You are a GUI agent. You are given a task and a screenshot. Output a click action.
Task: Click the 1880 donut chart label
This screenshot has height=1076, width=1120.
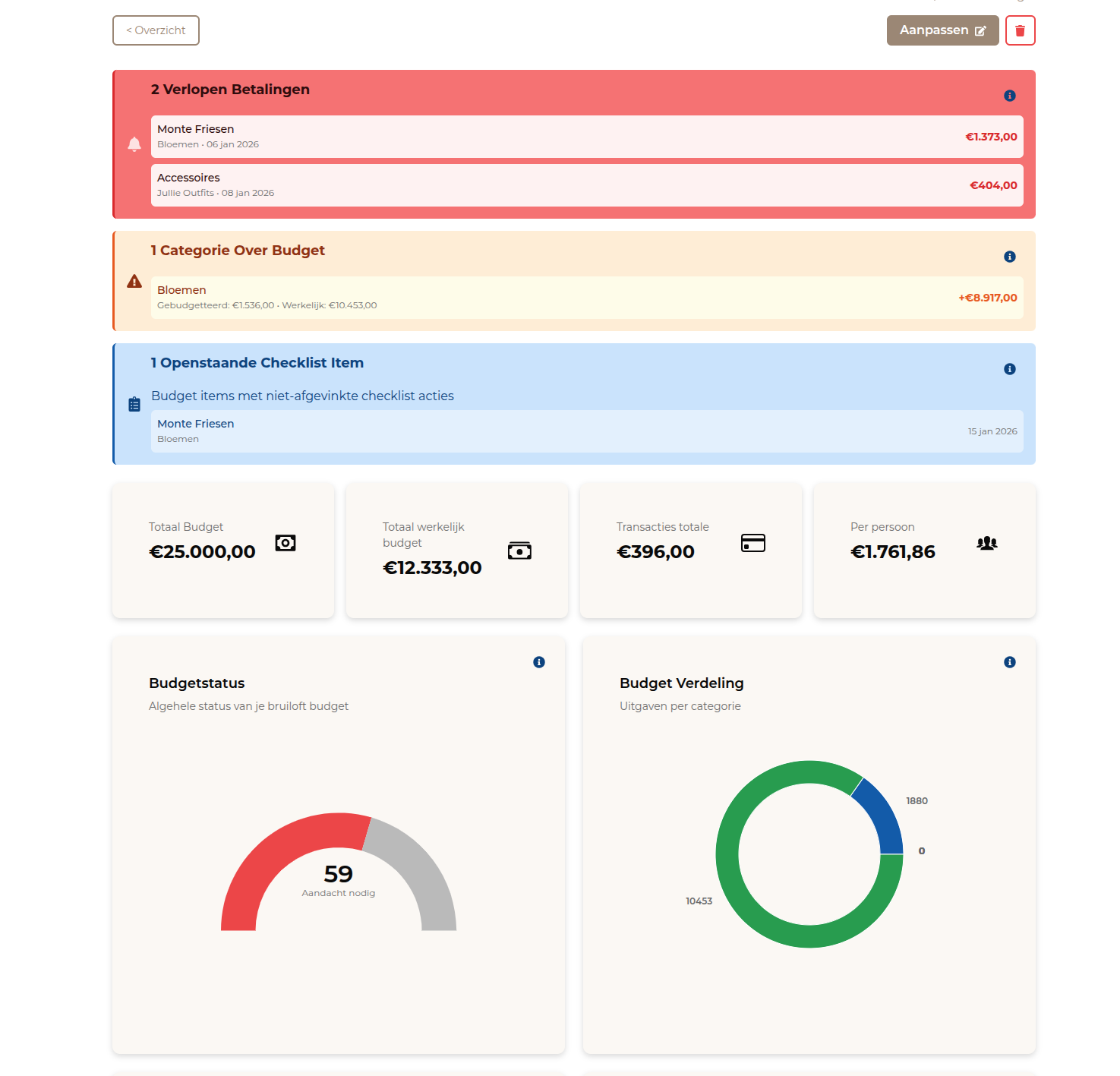click(x=917, y=801)
